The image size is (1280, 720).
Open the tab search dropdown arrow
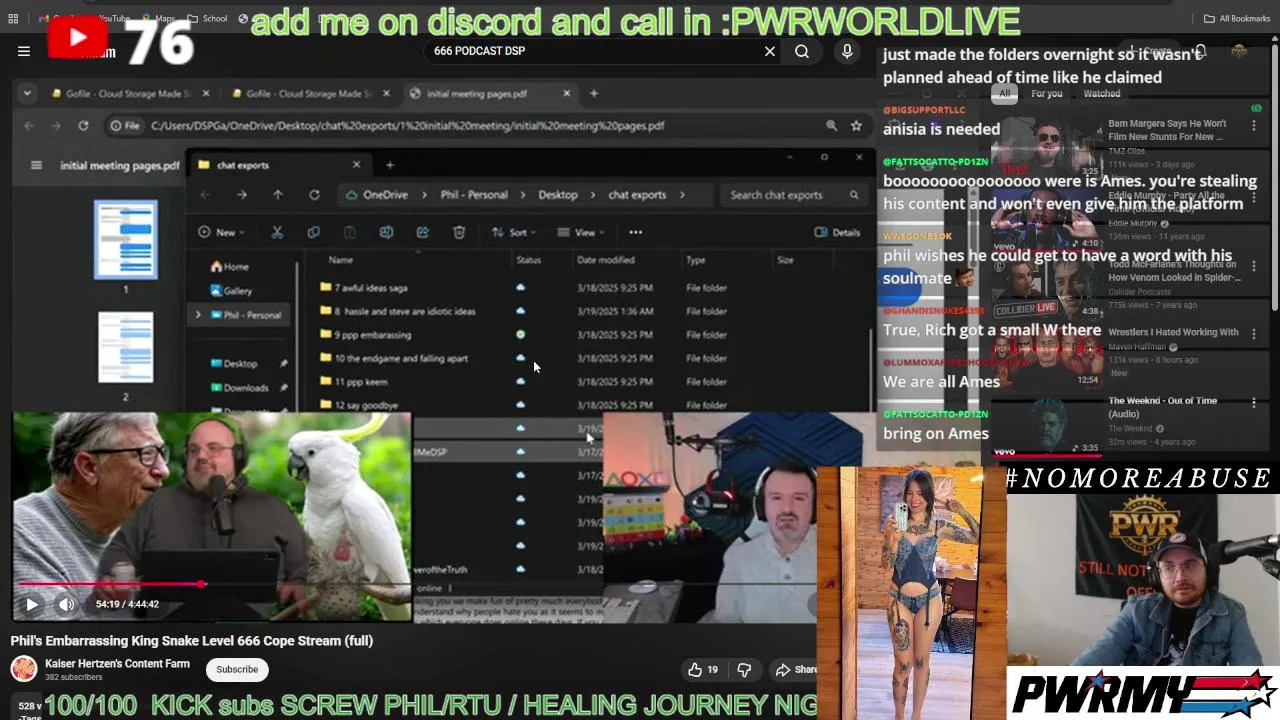pos(27,93)
